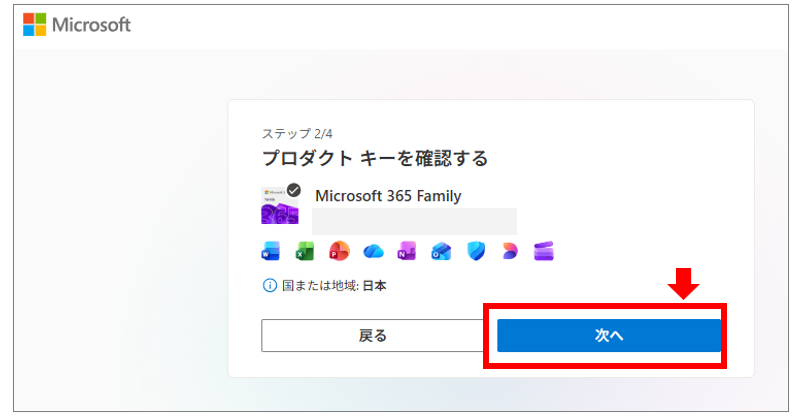Click the Word app icon

(x=270, y=251)
